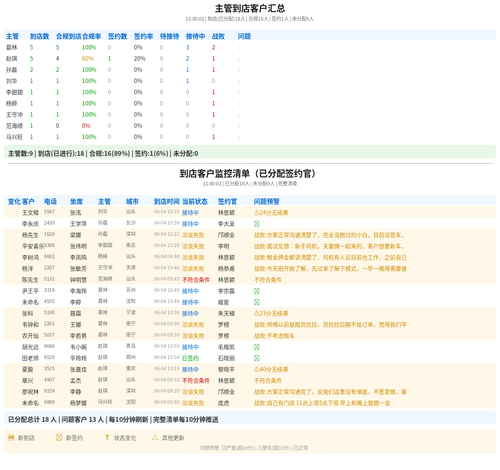This screenshot has width=500, height=470.
Task: Click the △24分无结果 warning
Action: coord(271,213)
